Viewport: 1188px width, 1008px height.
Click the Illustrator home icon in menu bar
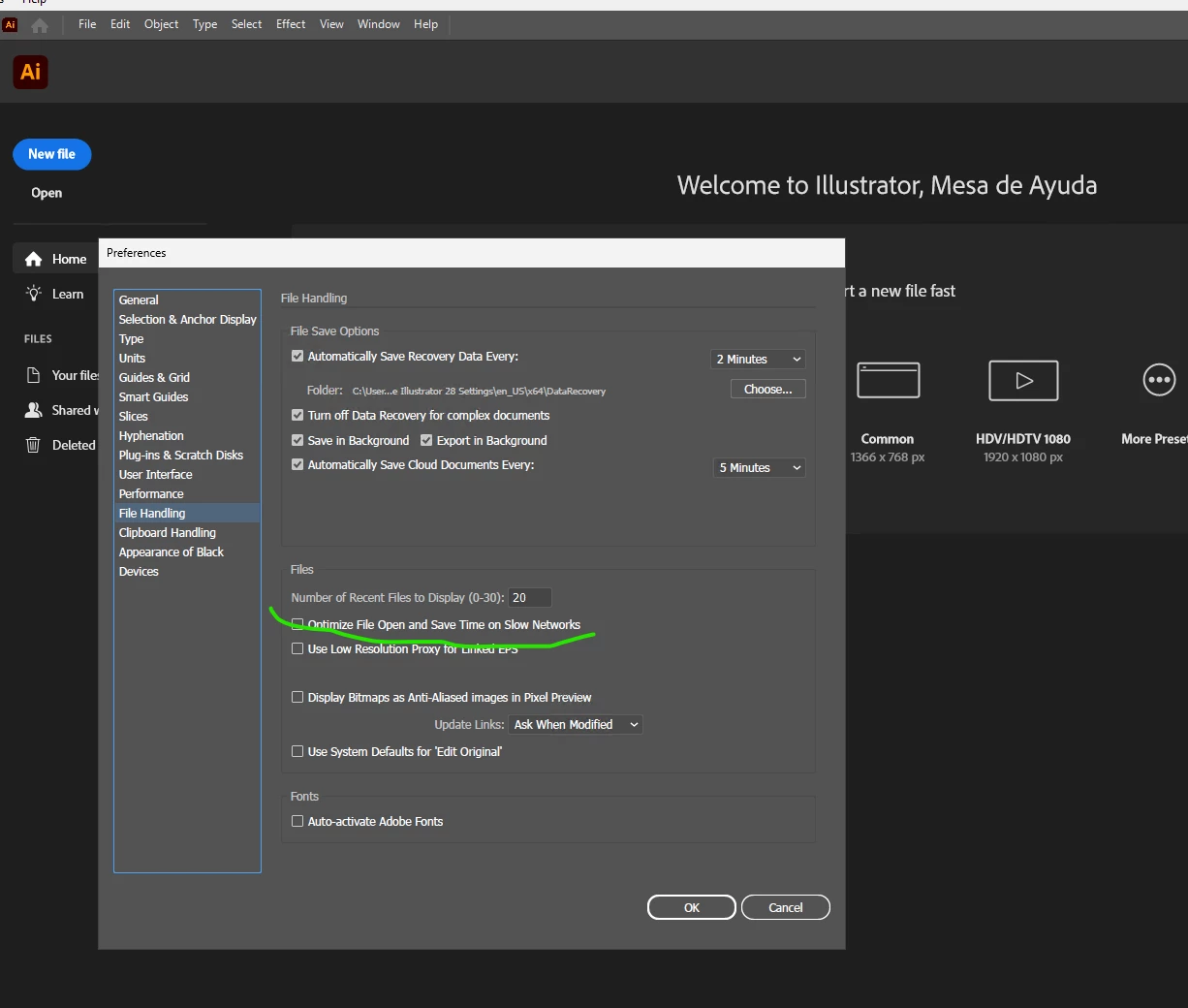[40, 25]
